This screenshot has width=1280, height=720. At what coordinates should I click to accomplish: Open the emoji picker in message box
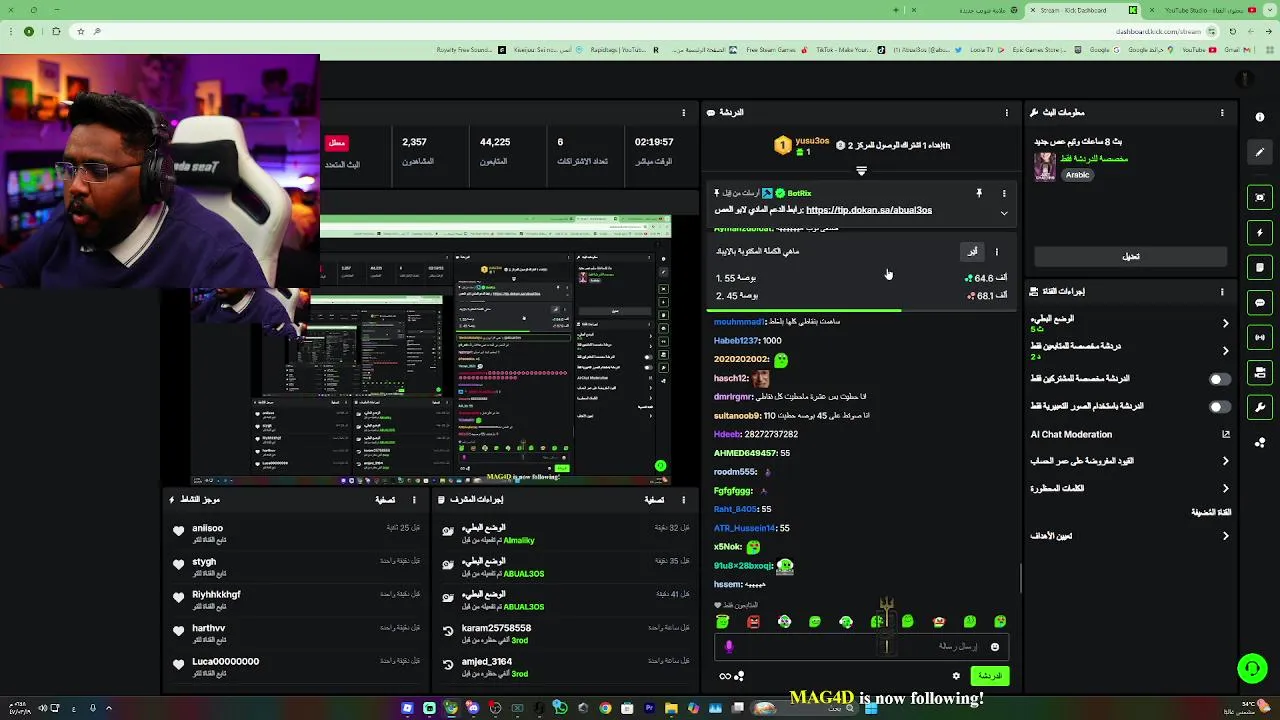[994, 647]
